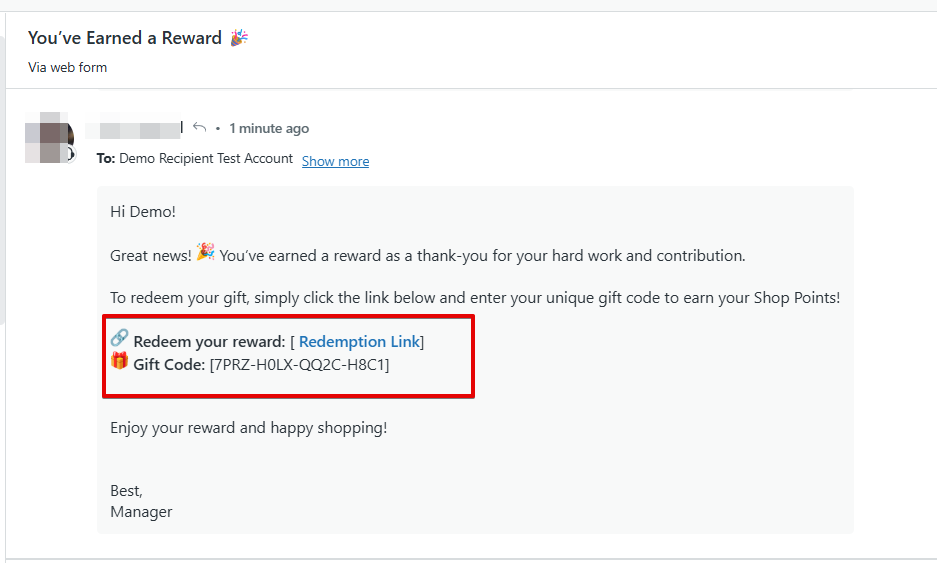The width and height of the screenshot is (937, 563).
Task: Select the Demo Recipient Test Account recipient
Action: tap(206, 159)
